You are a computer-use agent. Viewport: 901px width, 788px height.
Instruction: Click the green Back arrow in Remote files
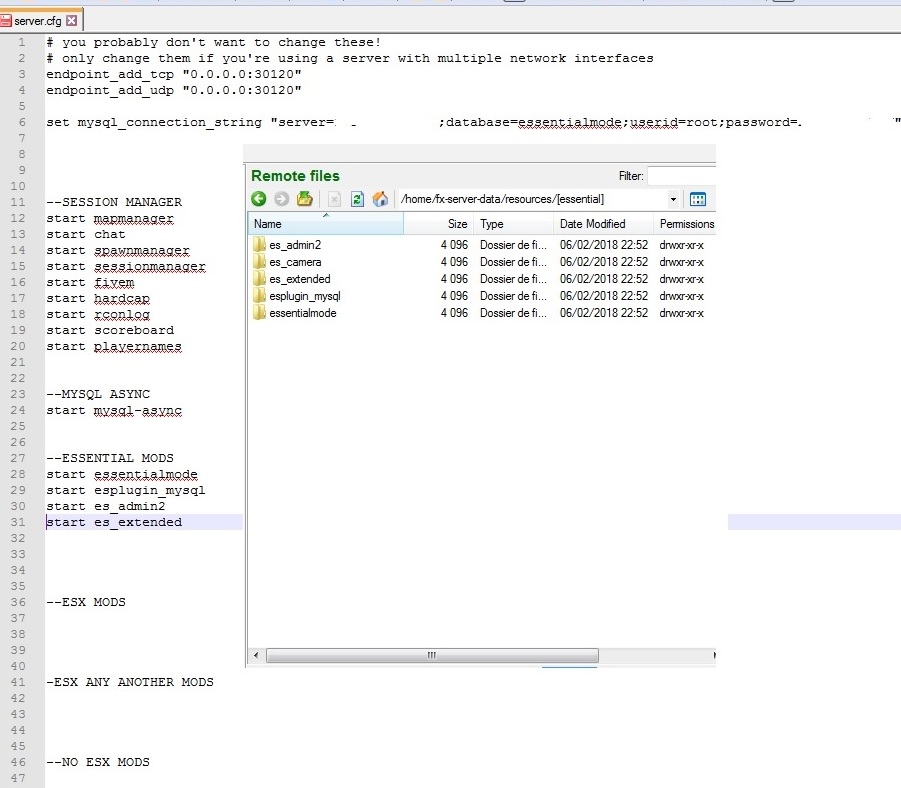click(x=259, y=199)
